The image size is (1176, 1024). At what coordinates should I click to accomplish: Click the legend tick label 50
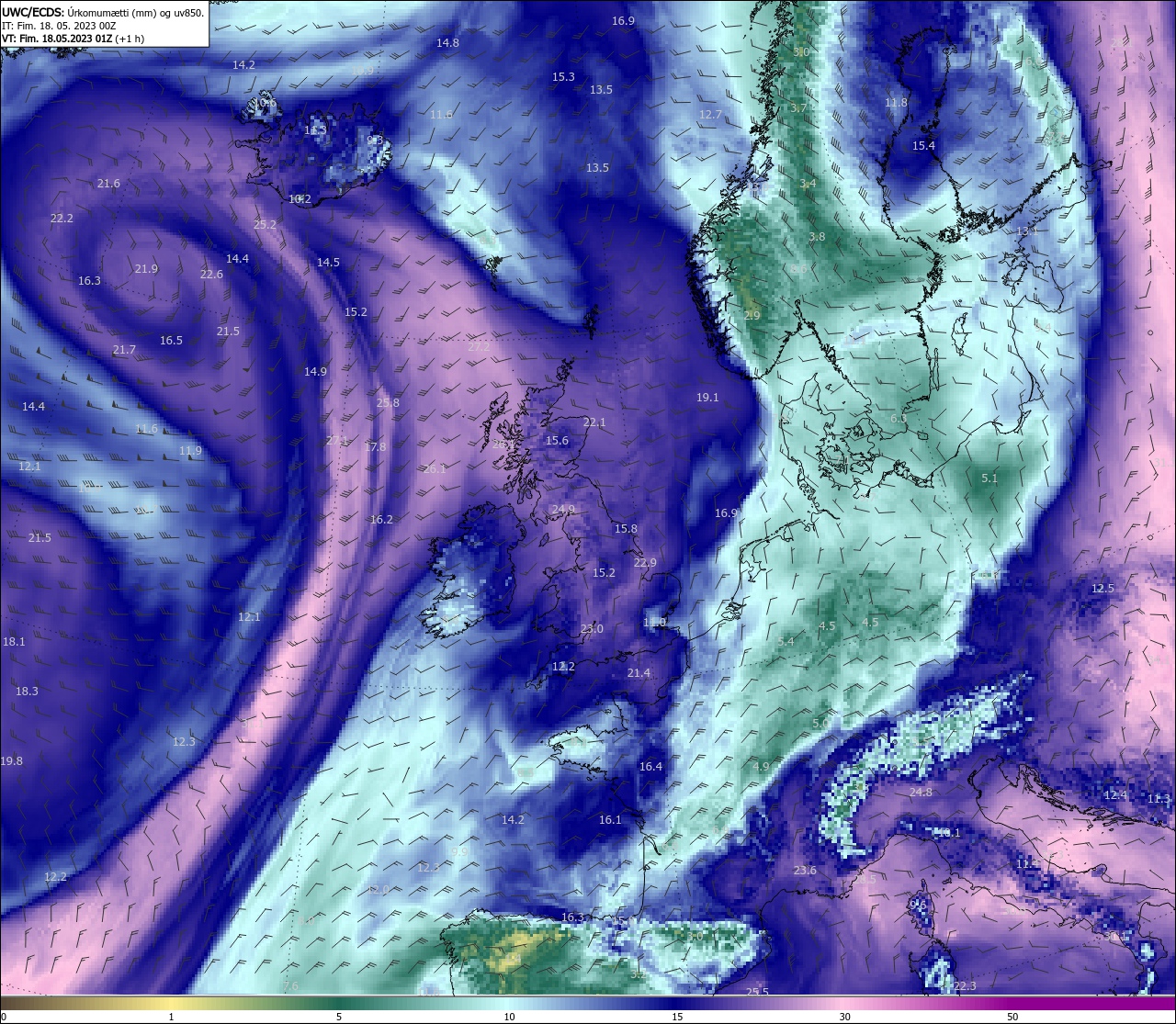[1012, 1017]
